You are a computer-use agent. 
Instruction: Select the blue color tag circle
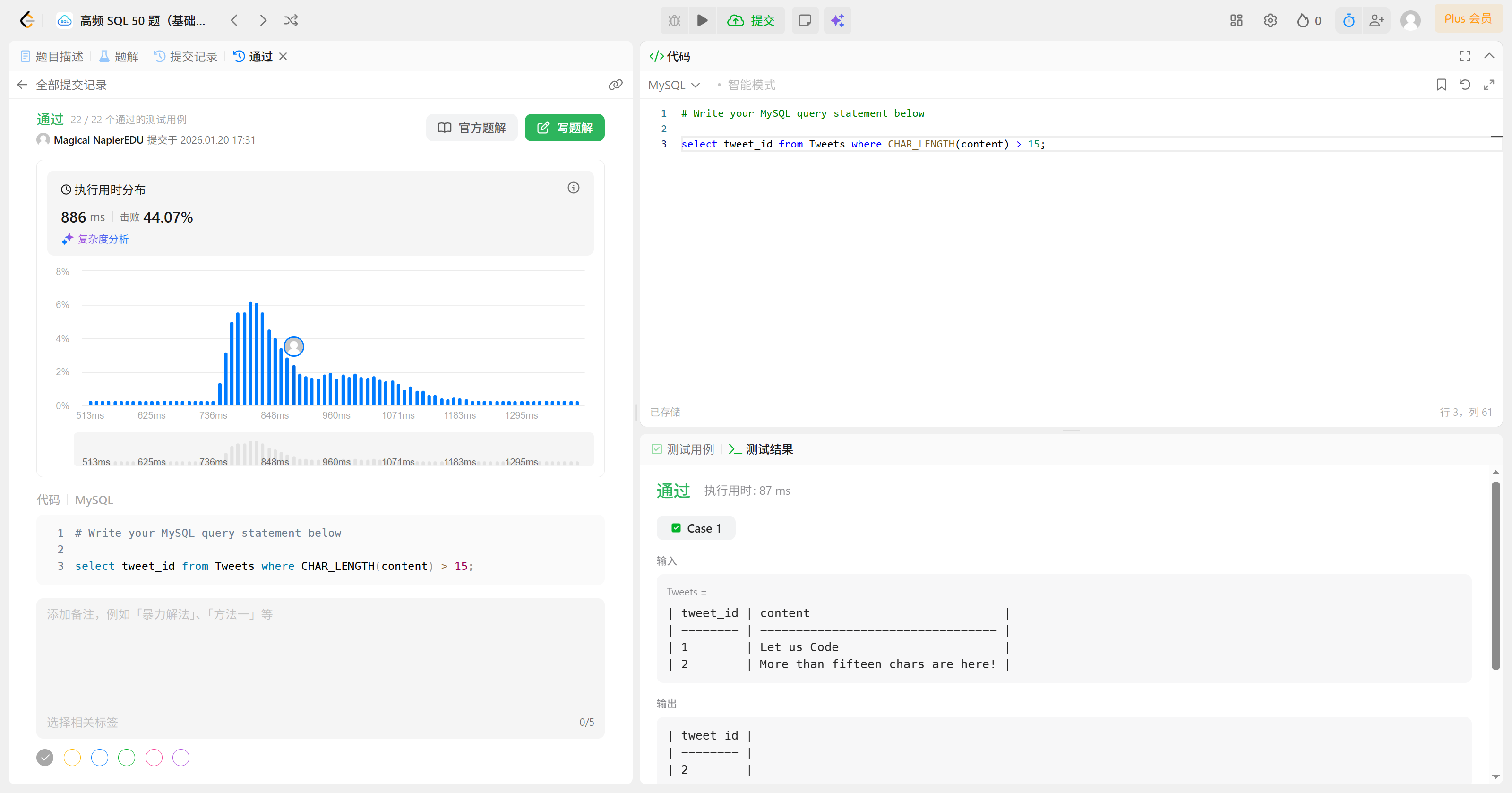click(99, 757)
